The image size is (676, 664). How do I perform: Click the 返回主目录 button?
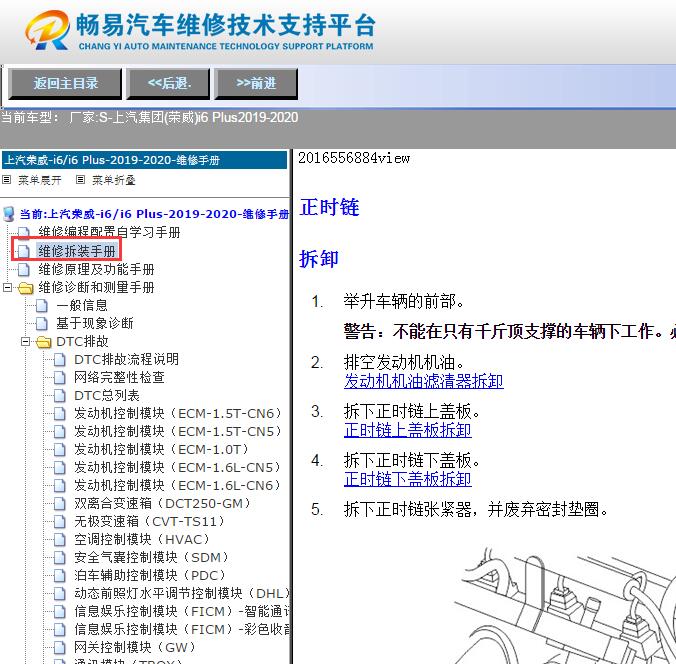(65, 84)
